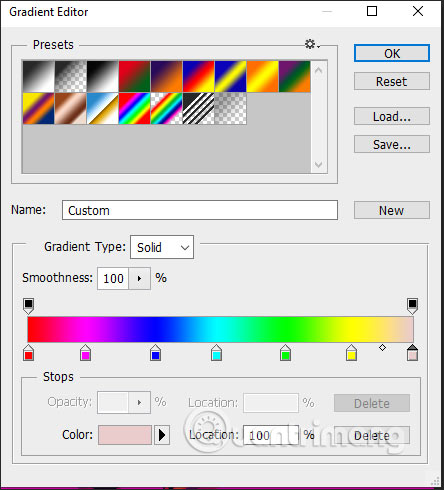Pick the blue, yellow, blue gradient preset
Screen dimensions: 444x490
tap(231, 76)
